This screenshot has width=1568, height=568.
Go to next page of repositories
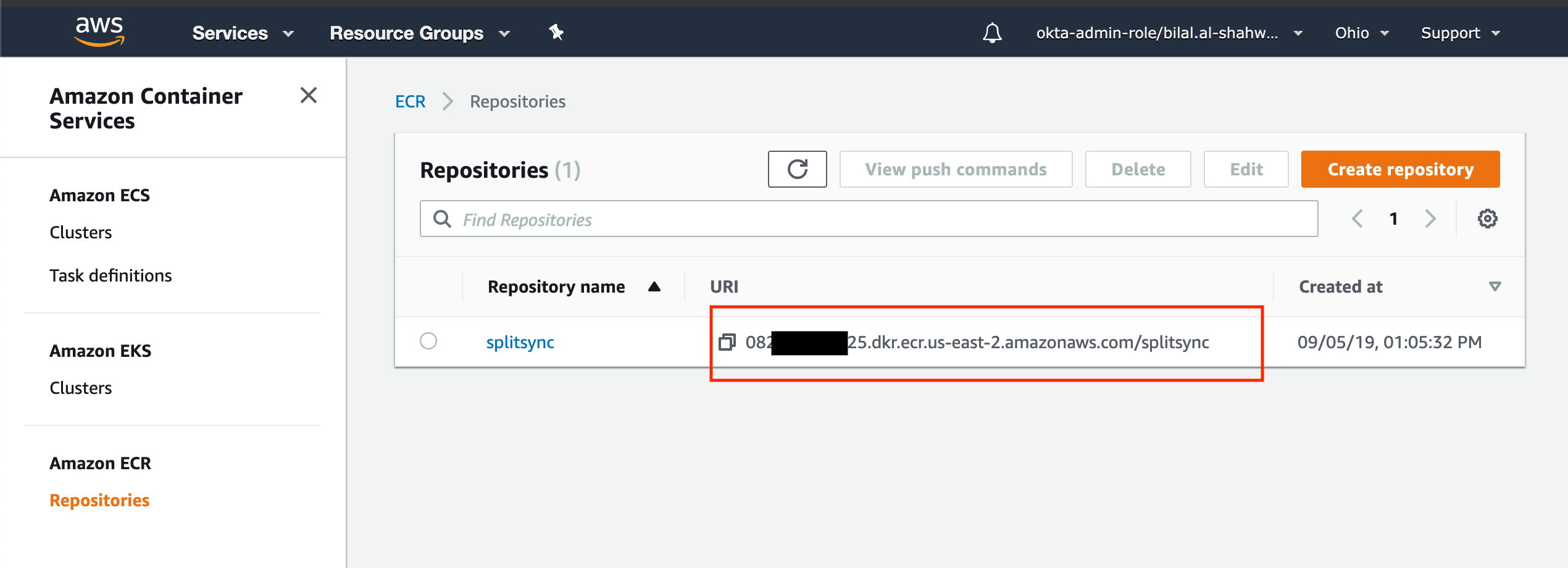coord(1430,219)
